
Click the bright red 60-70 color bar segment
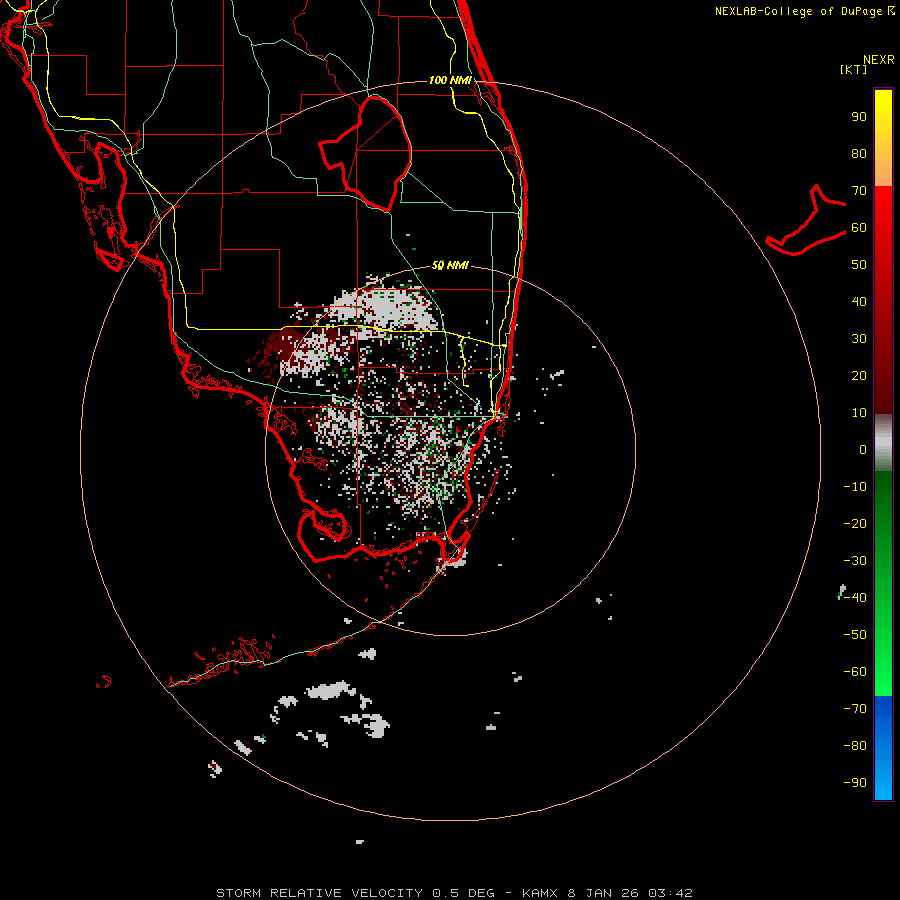coord(883,210)
